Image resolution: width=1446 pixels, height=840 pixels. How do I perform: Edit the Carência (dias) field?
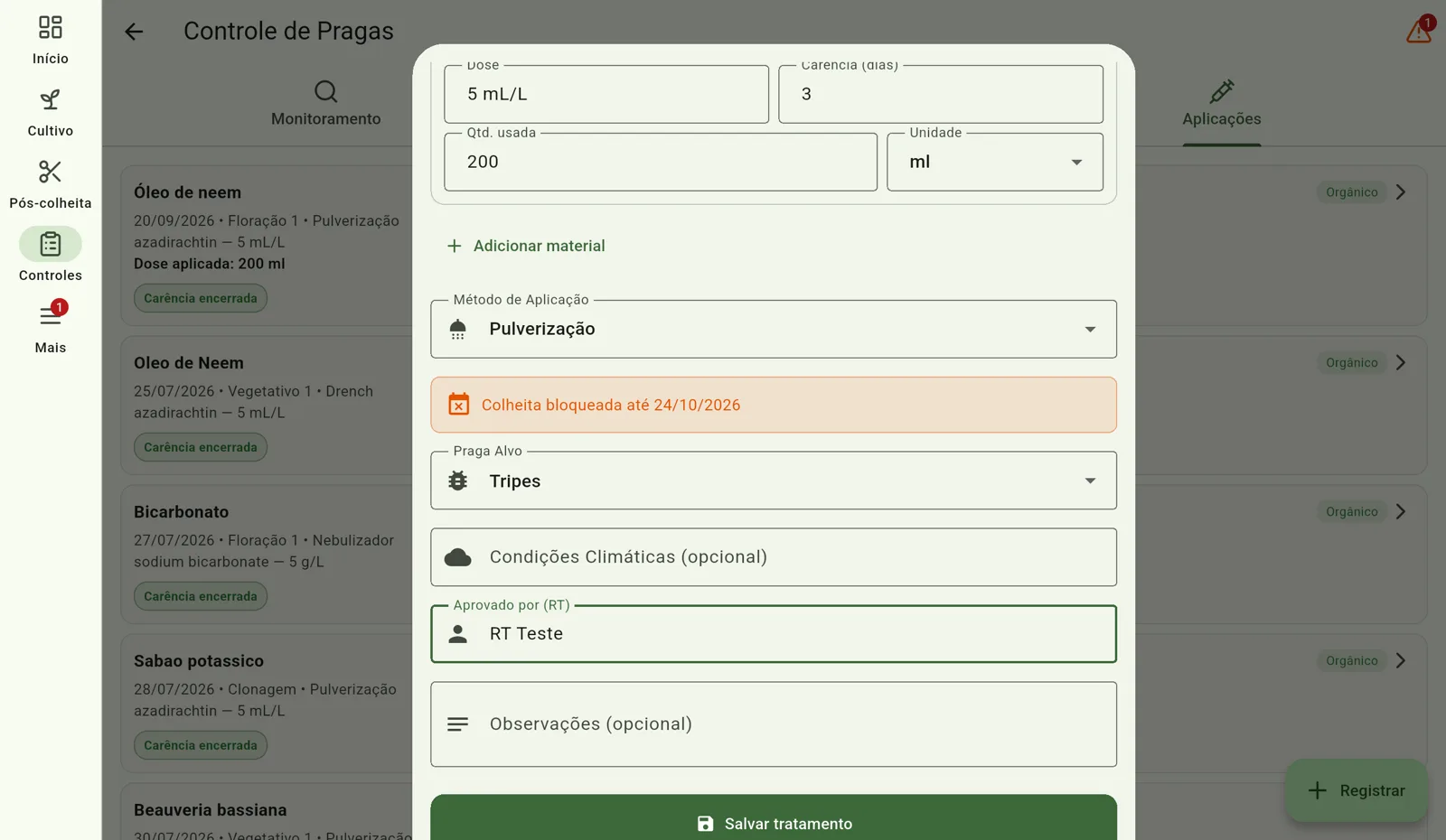(x=941, y=94)
